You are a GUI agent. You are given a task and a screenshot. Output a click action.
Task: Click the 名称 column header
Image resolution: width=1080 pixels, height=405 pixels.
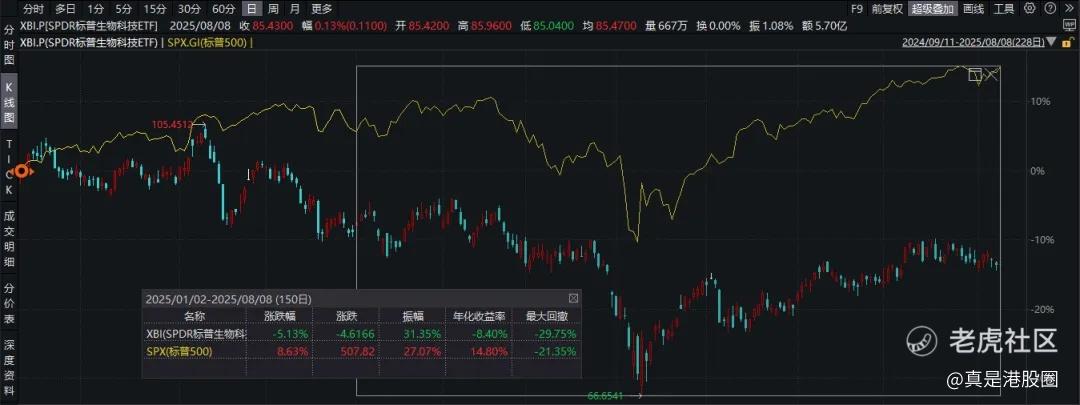194,316
